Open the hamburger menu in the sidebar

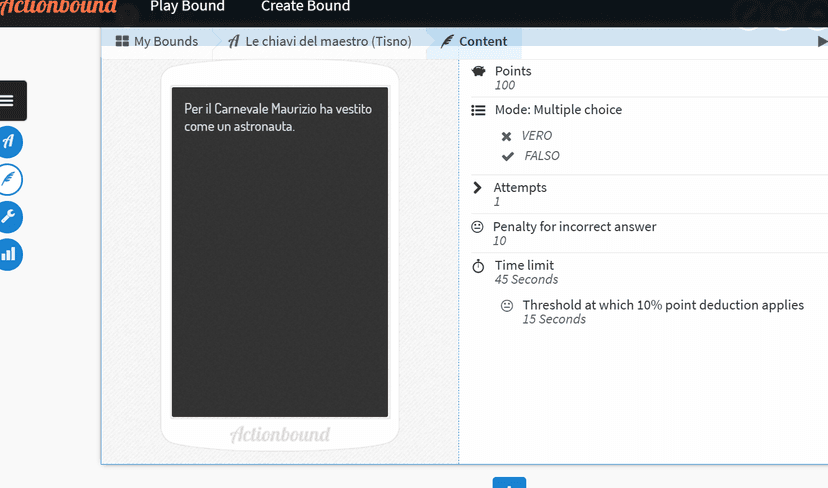[9, 100]
